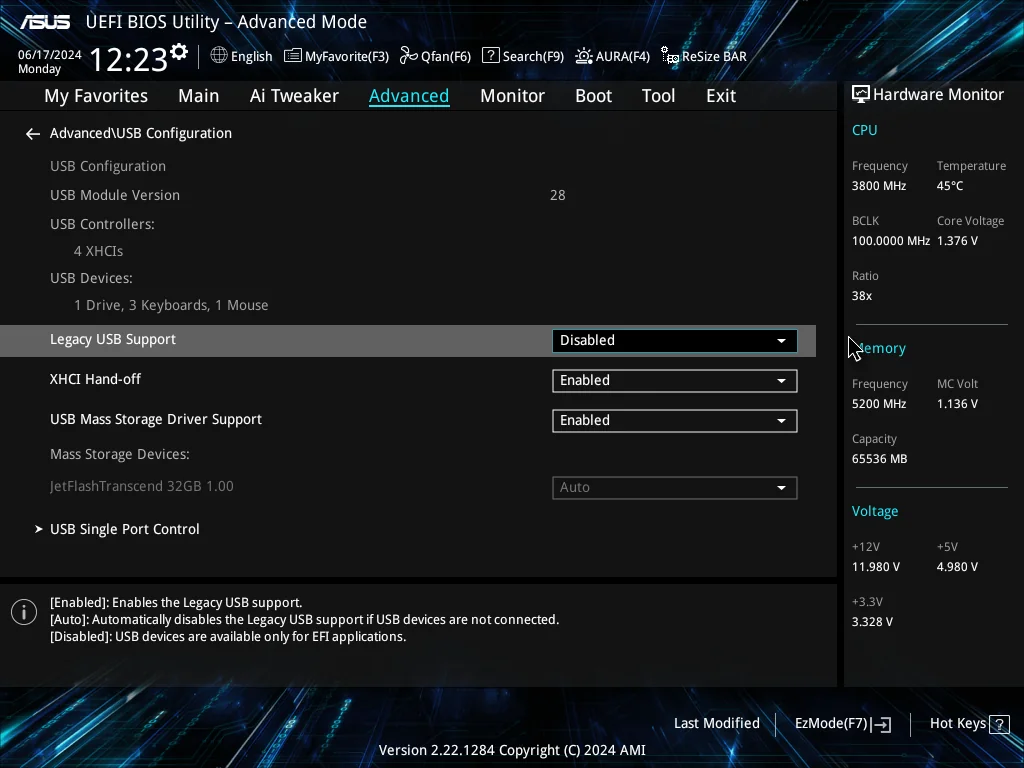Click +3.3V reading 3.328 V
The image size is (1024, 768).
872,622
